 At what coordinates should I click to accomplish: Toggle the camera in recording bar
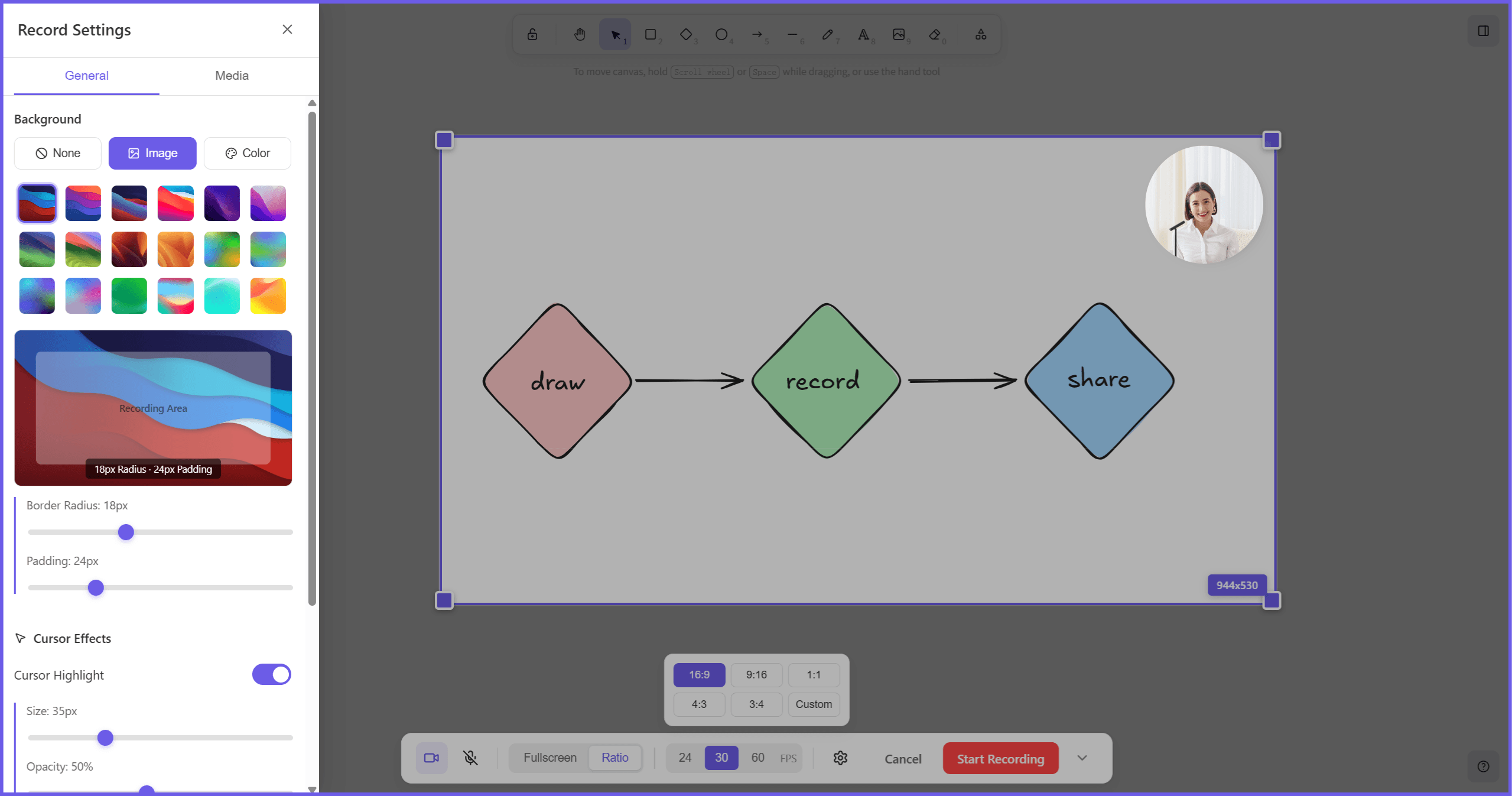click(x=431, y=758)
